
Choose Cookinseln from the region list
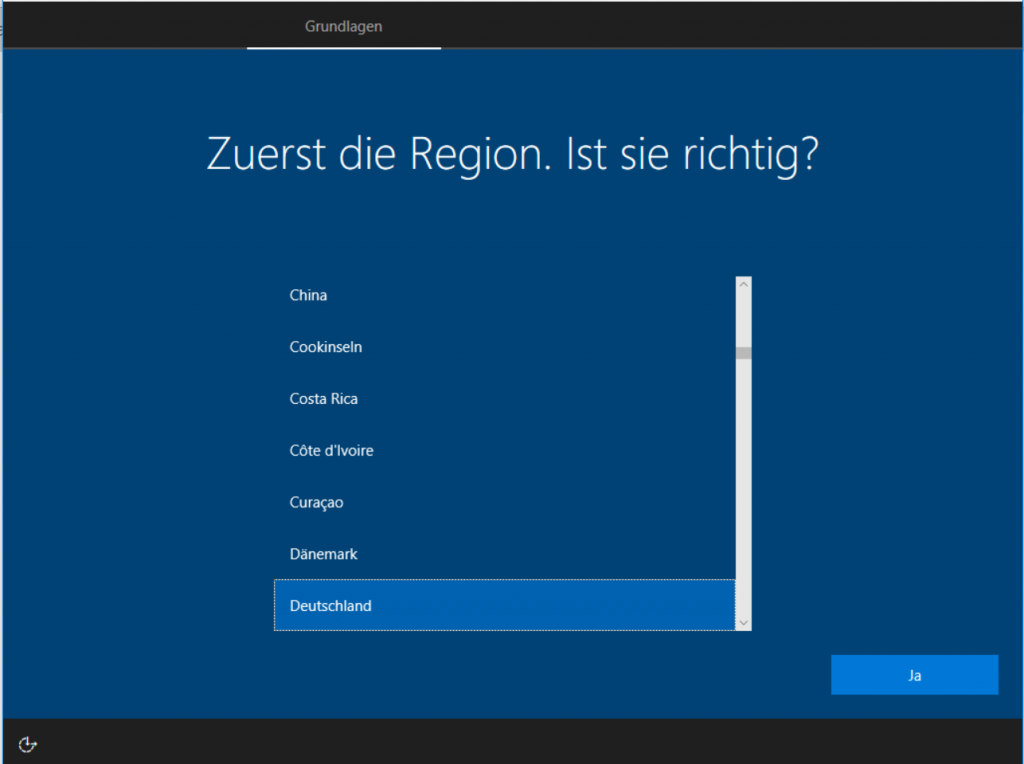(x=504, y=347)
